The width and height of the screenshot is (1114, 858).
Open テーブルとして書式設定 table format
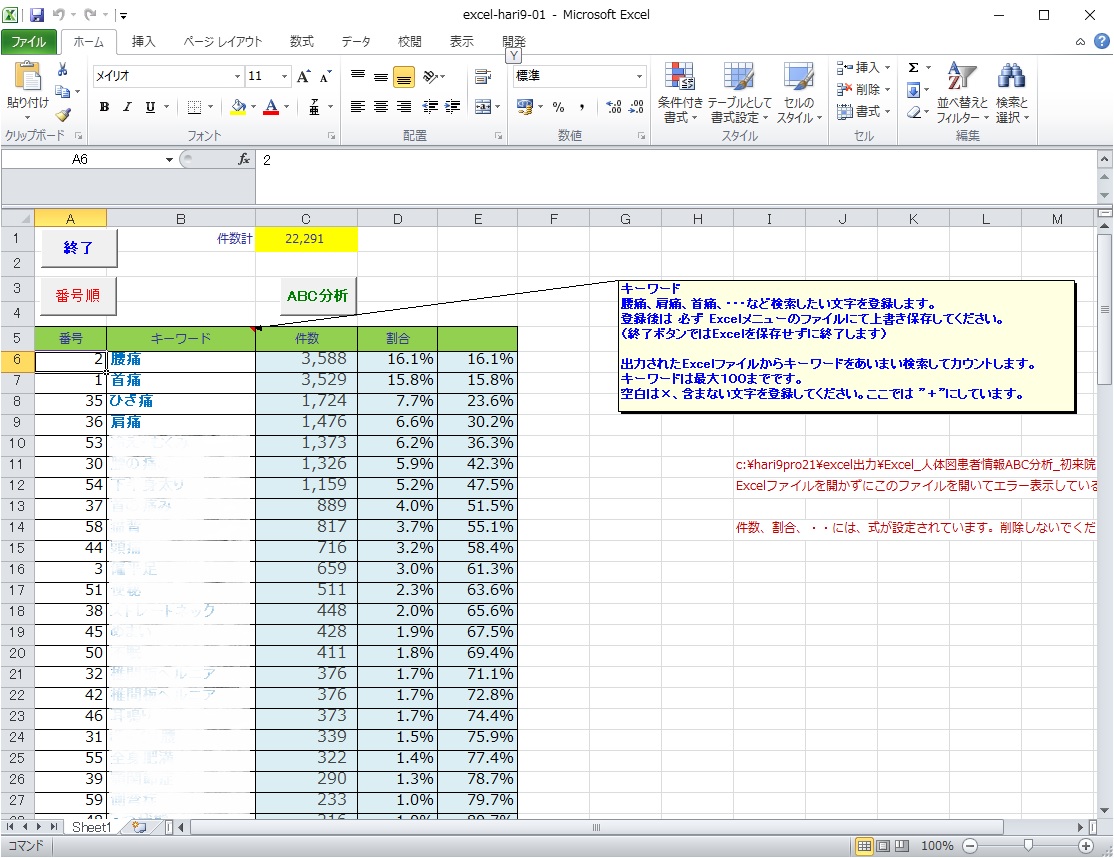tap(740, 92)
